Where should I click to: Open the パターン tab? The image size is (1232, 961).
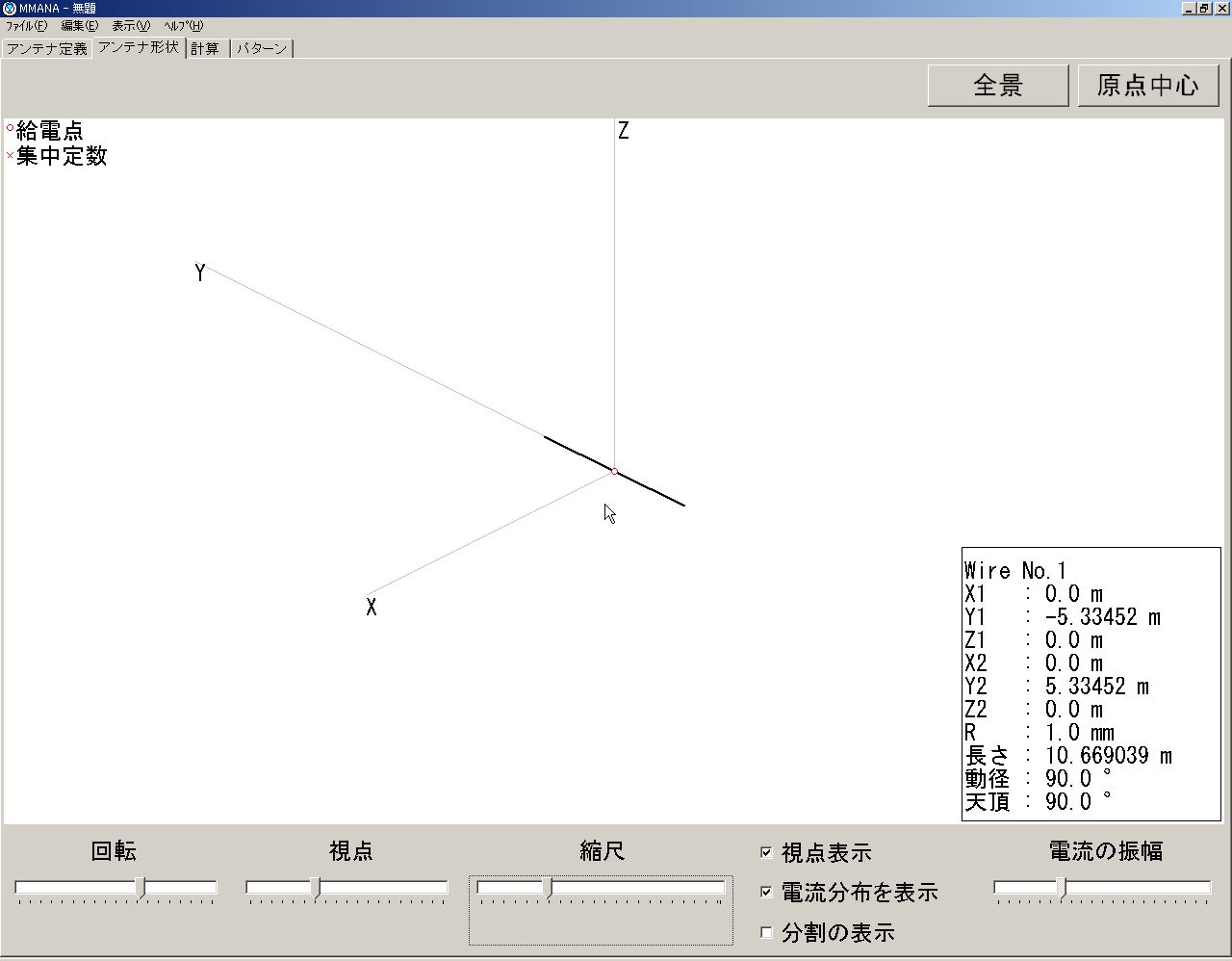(x=262, y=48)
